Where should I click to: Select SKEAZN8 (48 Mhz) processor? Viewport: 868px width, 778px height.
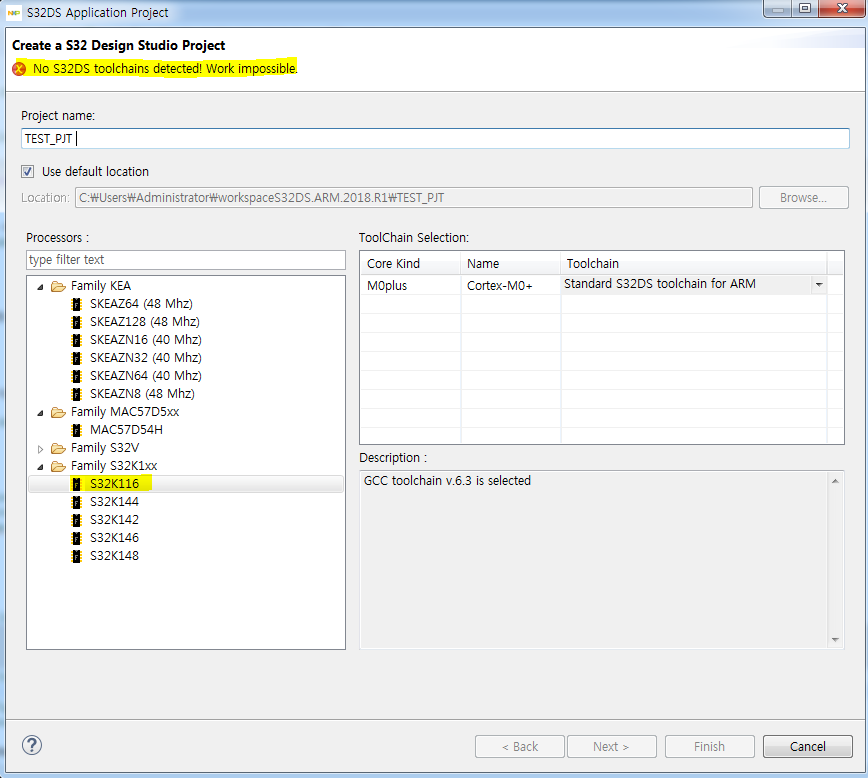point(142,394)
